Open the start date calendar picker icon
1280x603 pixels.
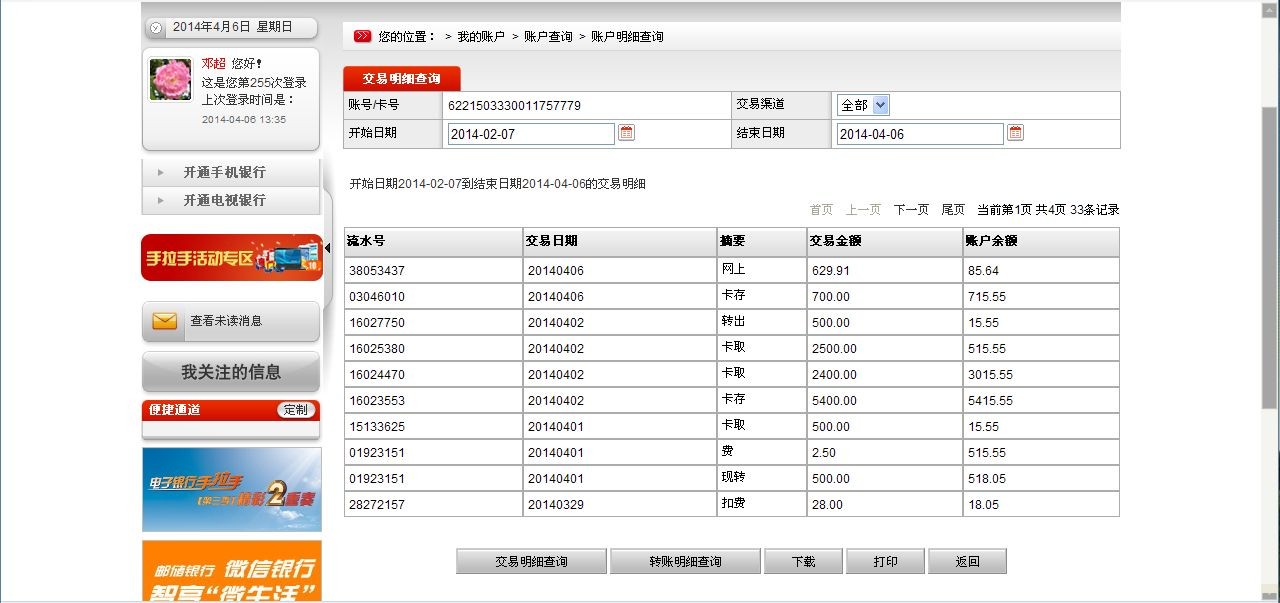627,133
